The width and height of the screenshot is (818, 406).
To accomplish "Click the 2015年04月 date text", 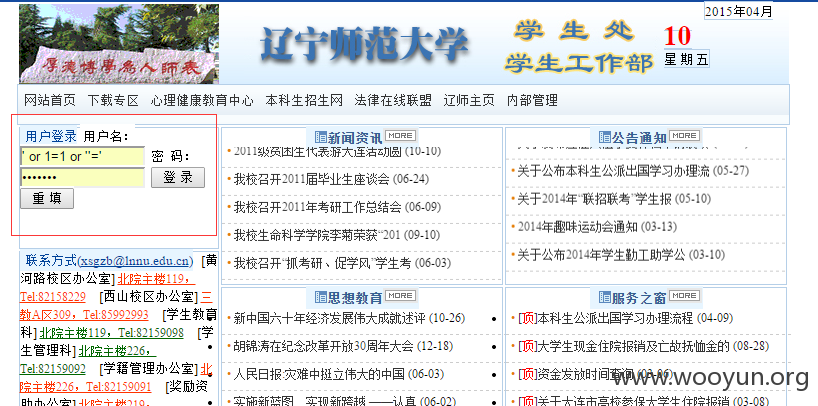I will tap(738, 12).
